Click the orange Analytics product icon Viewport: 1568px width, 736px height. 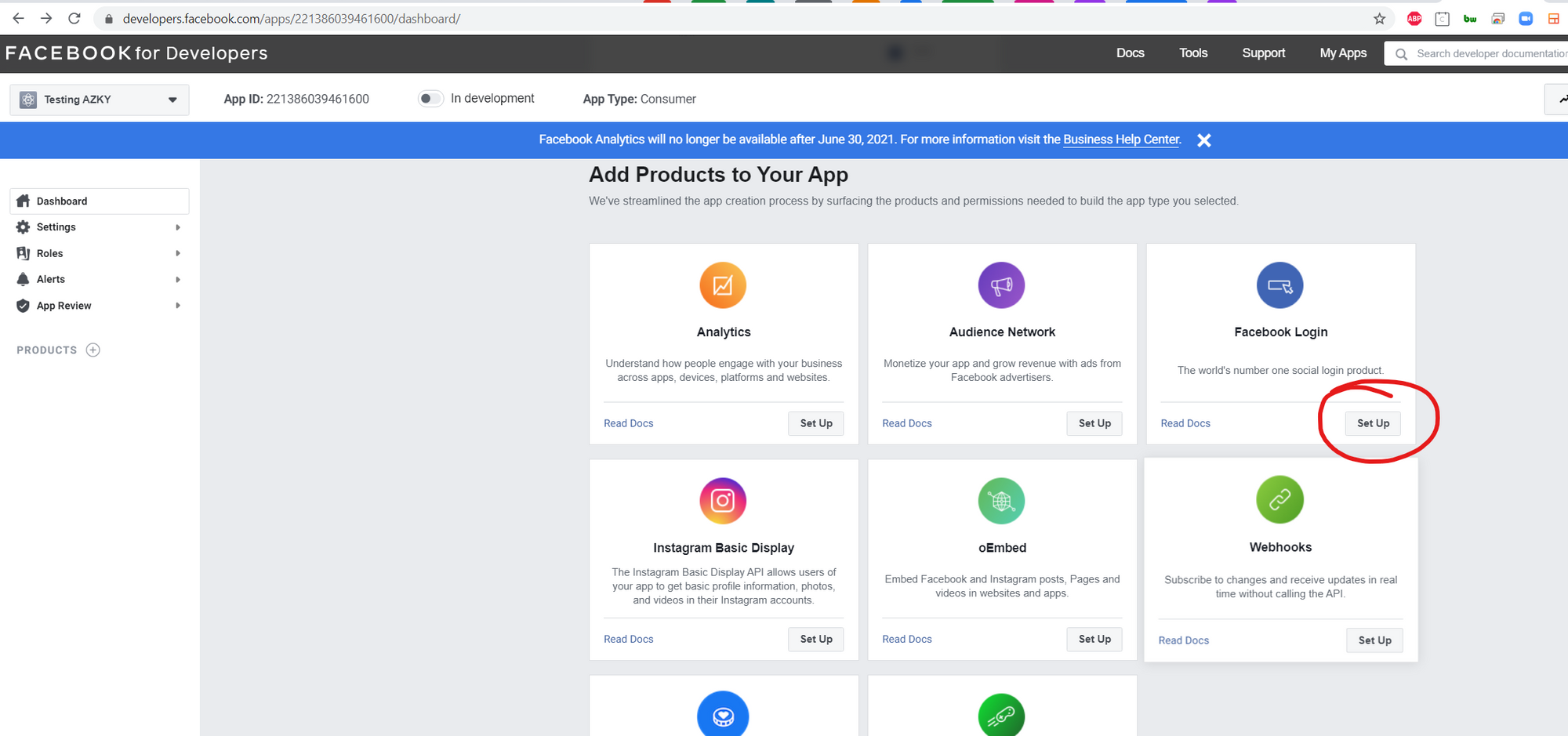click(722, 285)
